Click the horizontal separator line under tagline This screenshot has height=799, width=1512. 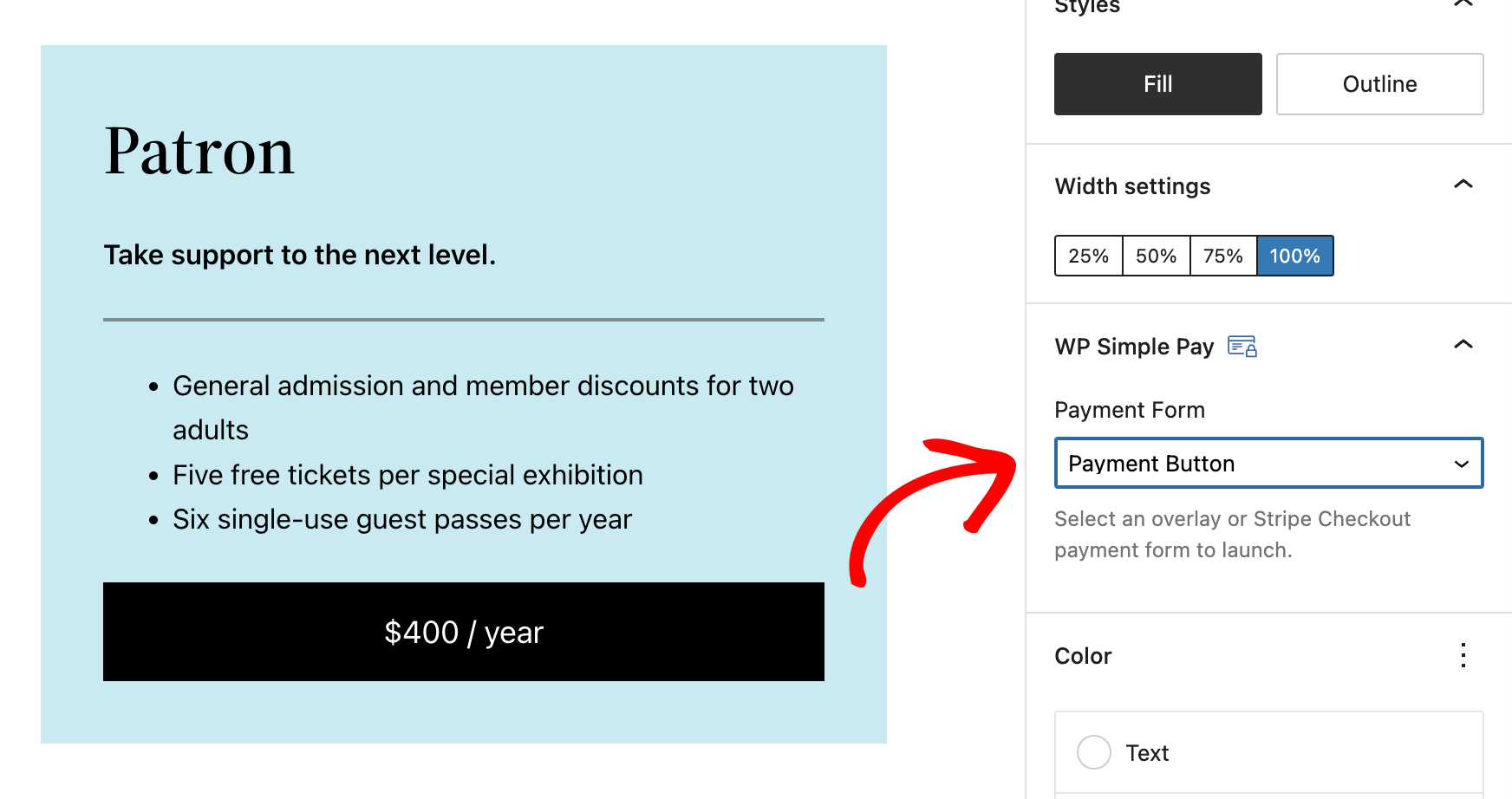(463, 320)
